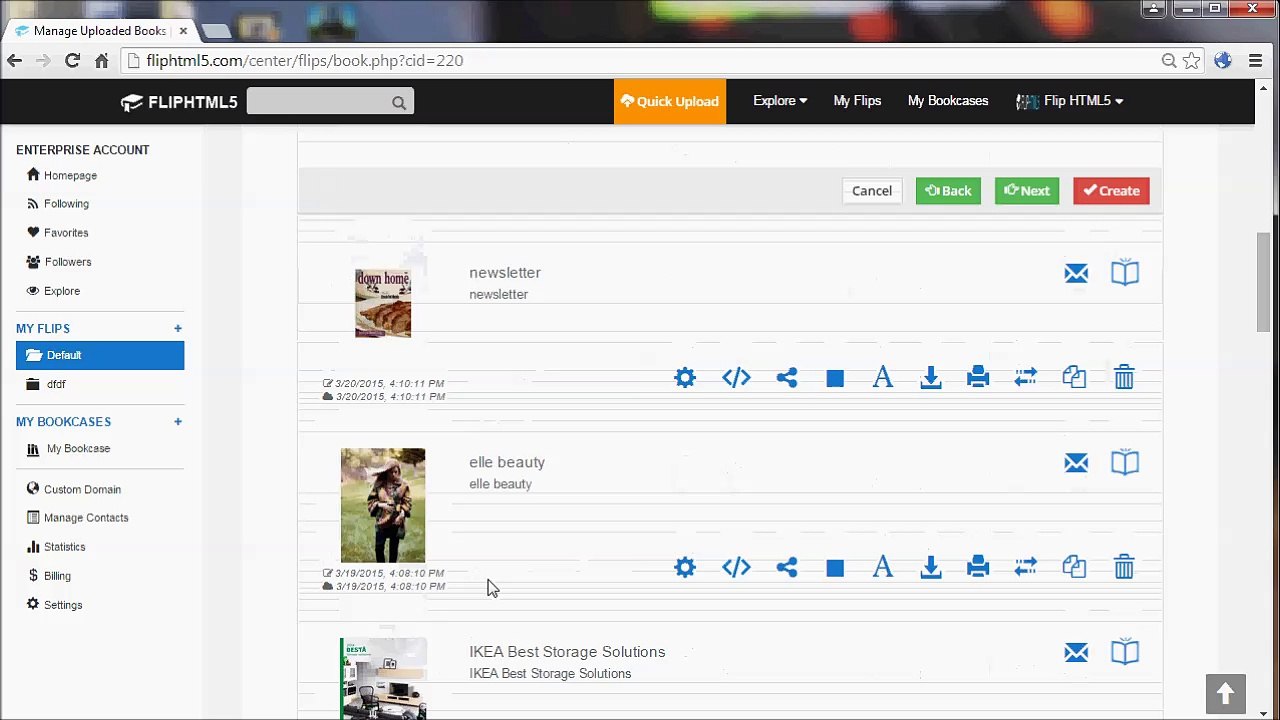This screenshot has width=1280, height=720.
Task: Click the letter A icon for newsletter
Action: pos(882,377)
